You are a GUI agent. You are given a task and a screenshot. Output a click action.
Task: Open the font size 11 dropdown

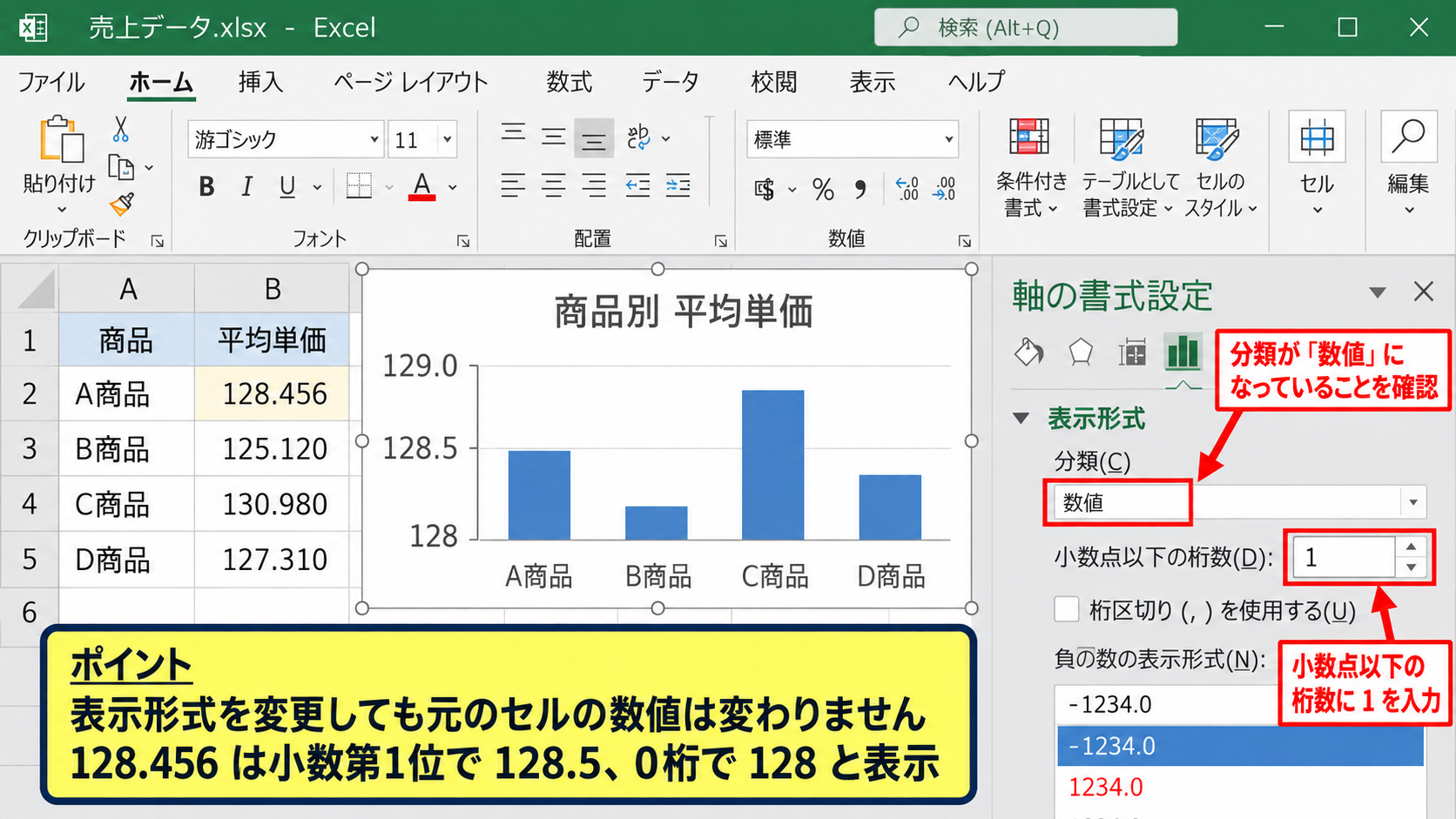pyautogui.click(x=448, y=139)
